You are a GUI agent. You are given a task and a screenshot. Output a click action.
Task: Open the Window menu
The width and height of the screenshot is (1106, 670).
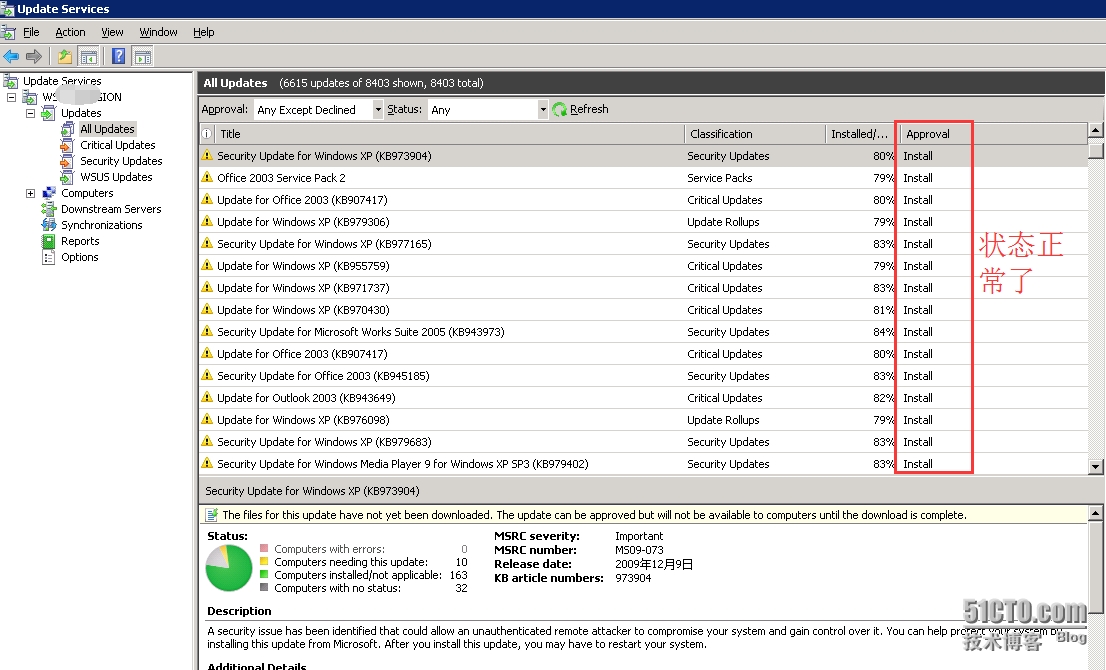158,32
